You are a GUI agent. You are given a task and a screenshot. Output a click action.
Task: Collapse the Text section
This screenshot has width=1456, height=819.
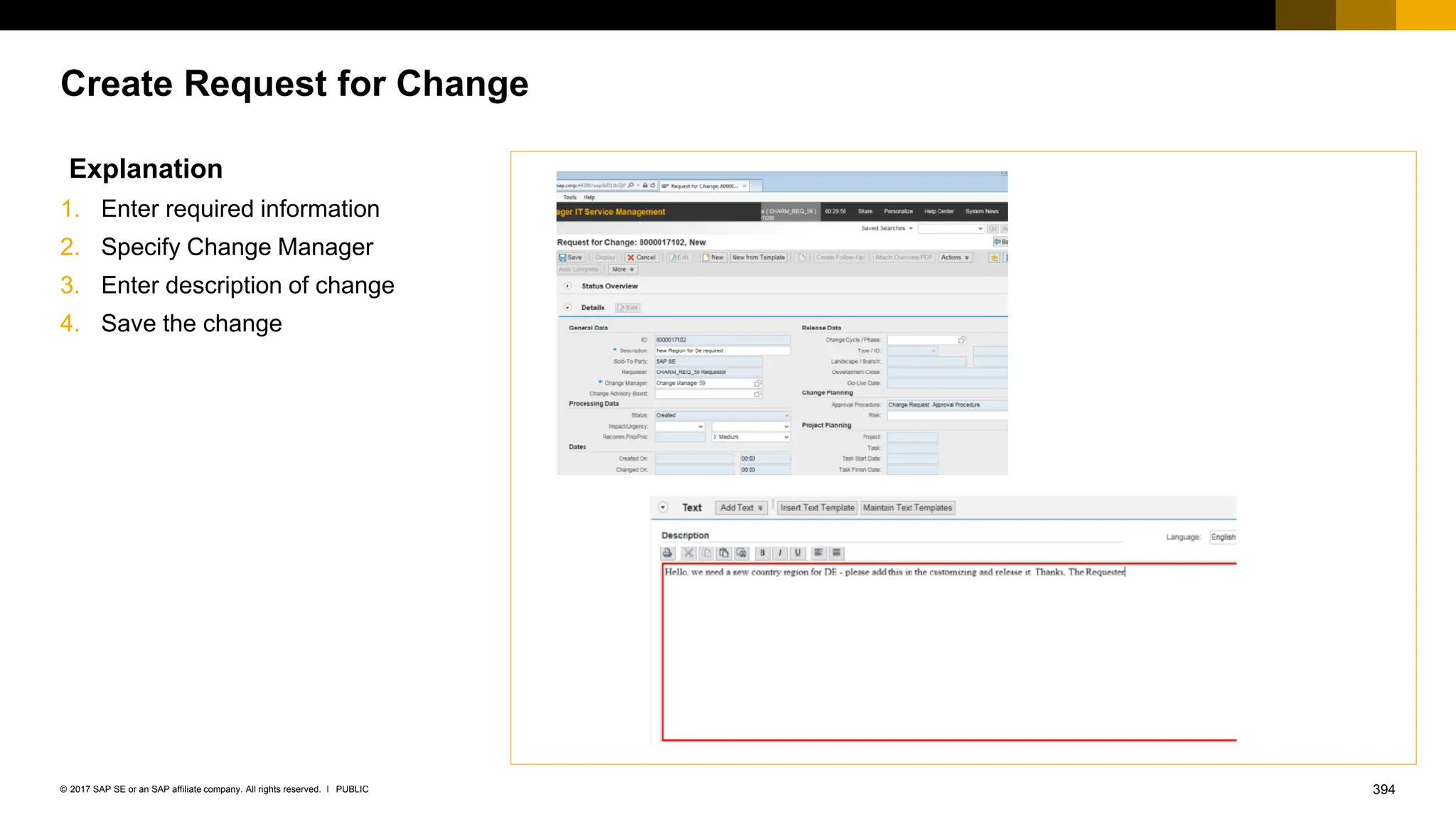tap(663, 508)
